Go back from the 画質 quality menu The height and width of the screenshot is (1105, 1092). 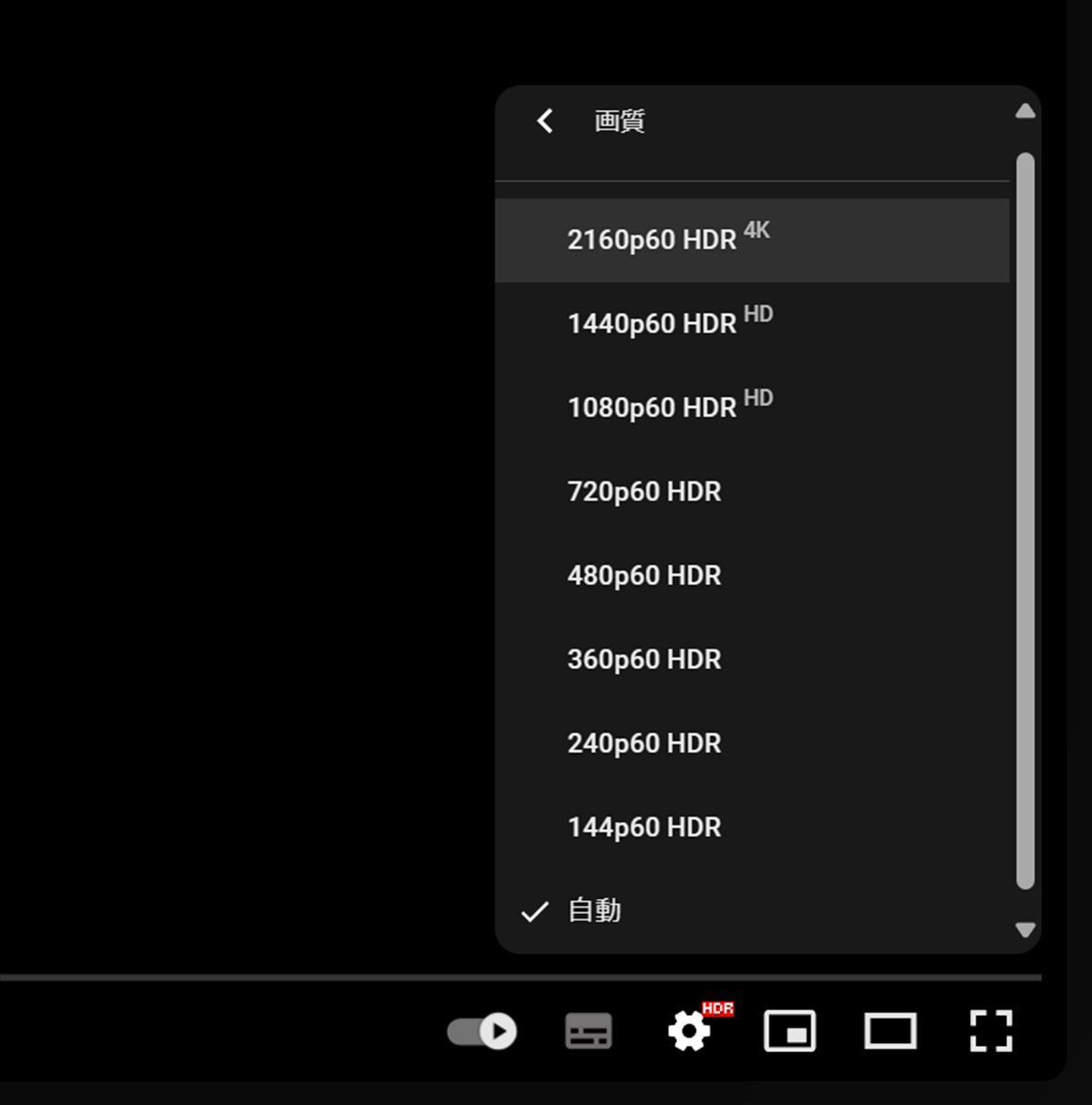(x=544, y=121)
